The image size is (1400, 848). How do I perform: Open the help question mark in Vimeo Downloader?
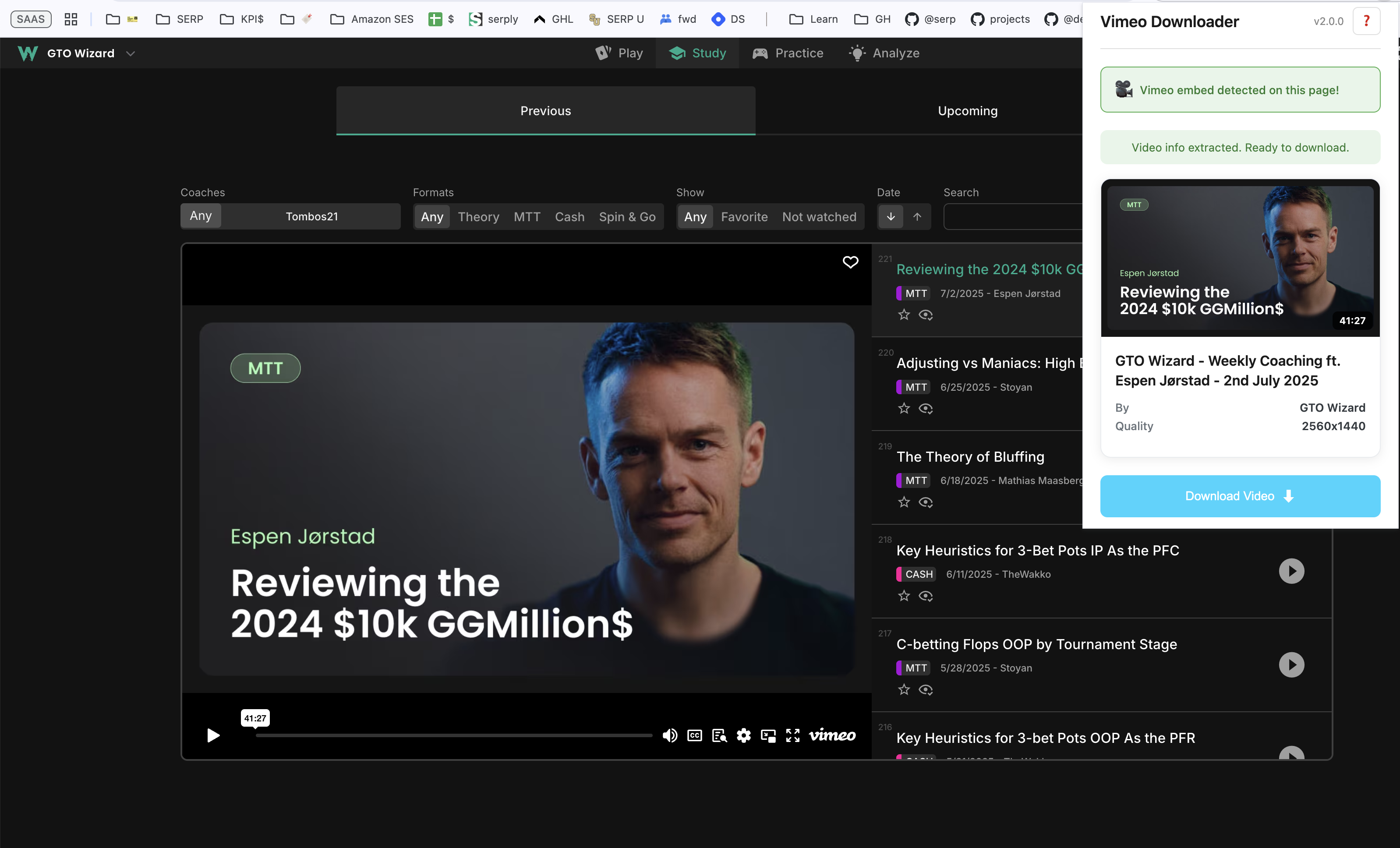coord(1366,21)
